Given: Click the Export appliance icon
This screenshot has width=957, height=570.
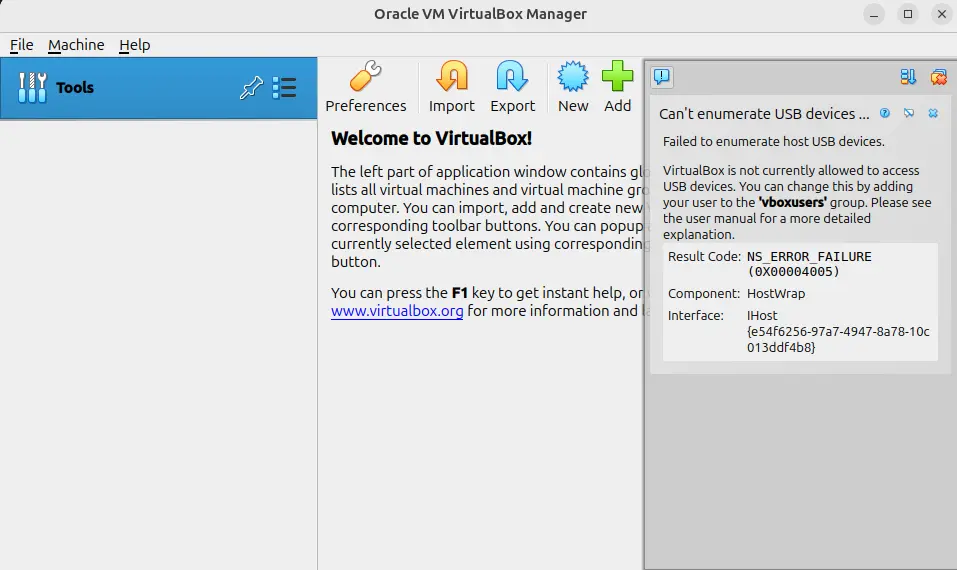Looking at the screenshot, I should [x=512, y=87].
